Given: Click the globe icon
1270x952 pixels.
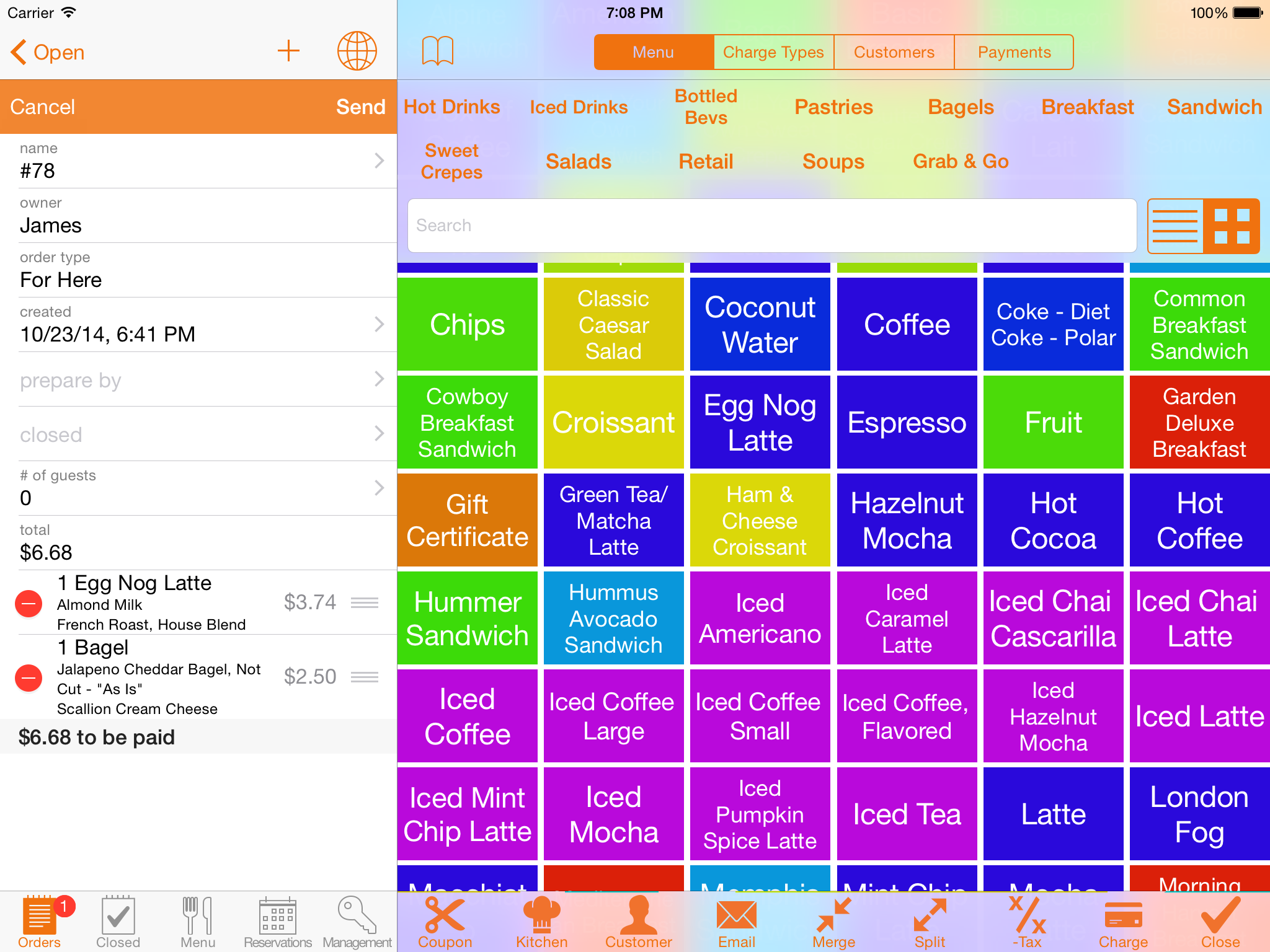Looking at the screenshot, I should click(x=357, y=51).
